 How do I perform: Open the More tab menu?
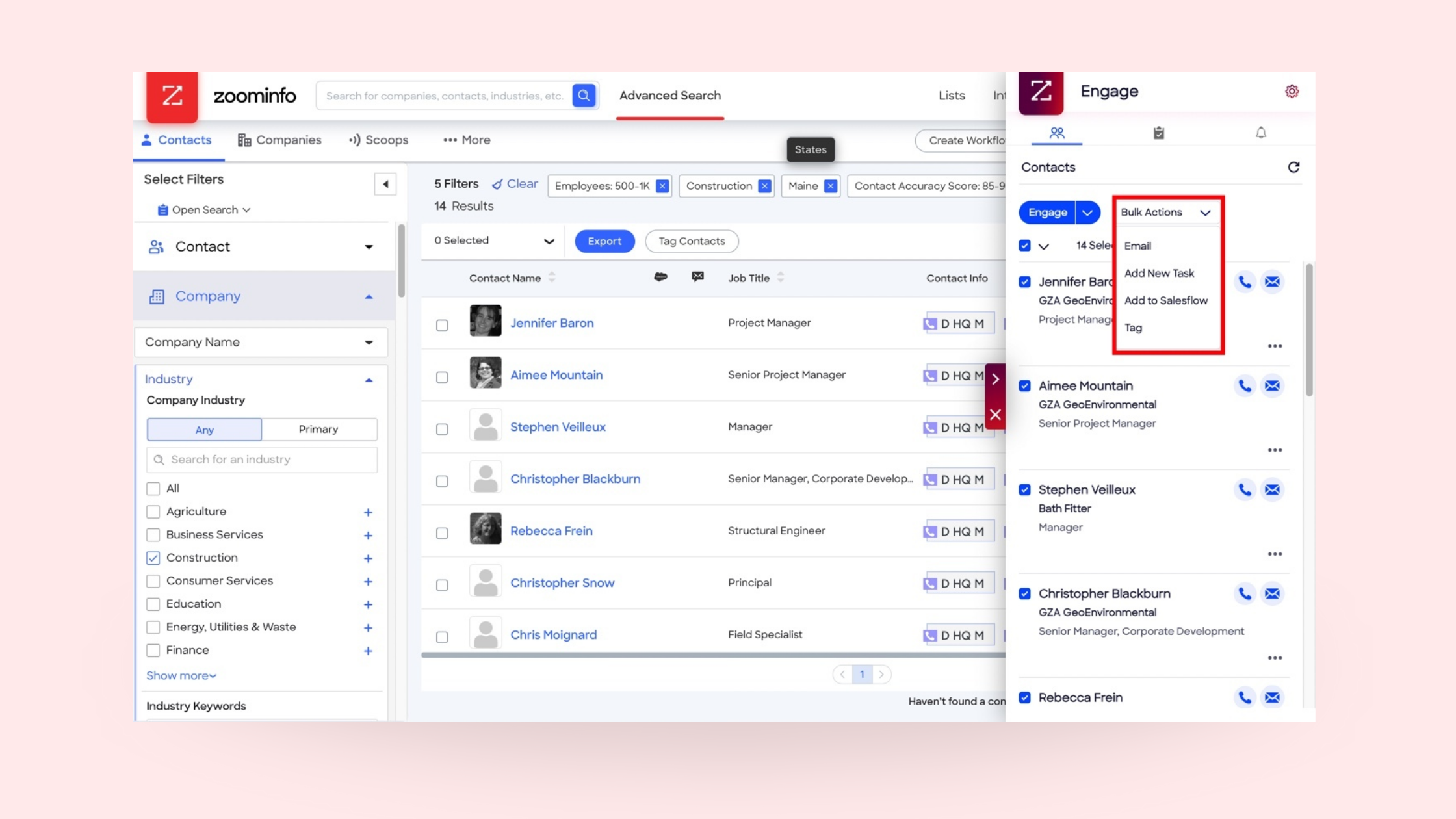(467, 140)
